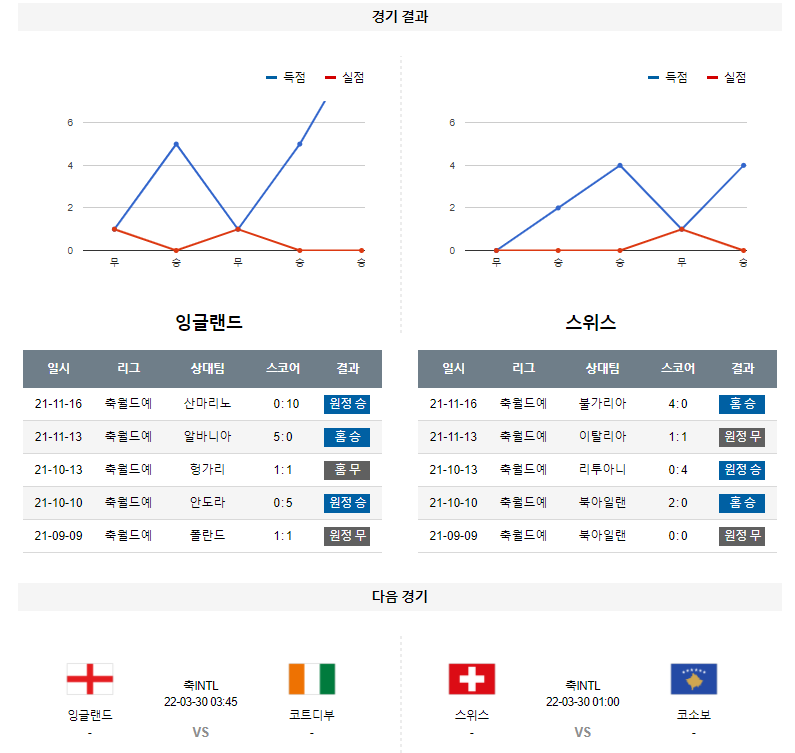Click the 원정 승 badge for 안도라
The width and height of the screenshot is (795, 753).
[347, 503]
